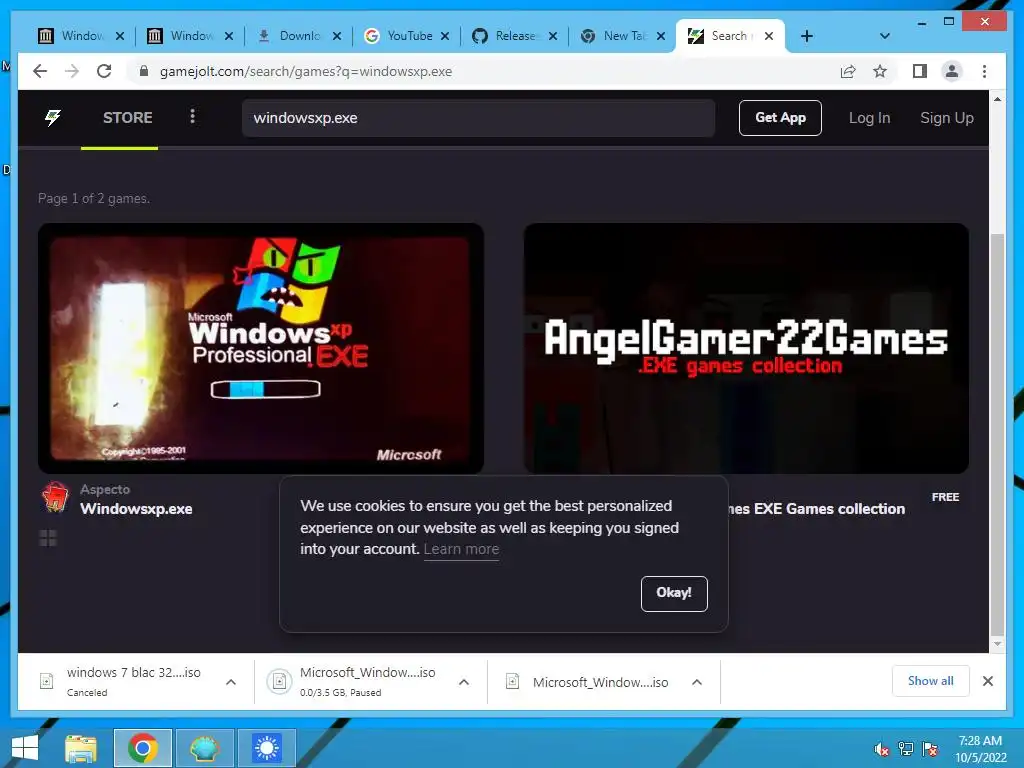Click the Log In link

(869, 118)
